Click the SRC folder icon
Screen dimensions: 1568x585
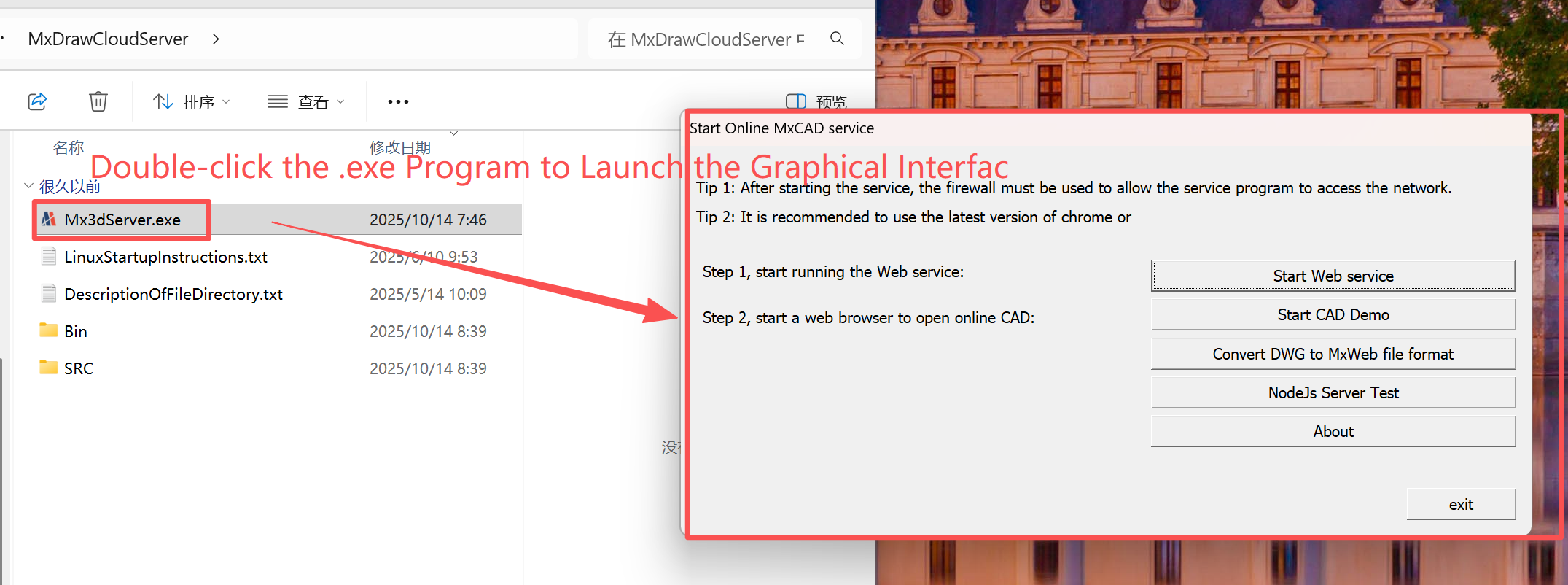tap(49, 368)
